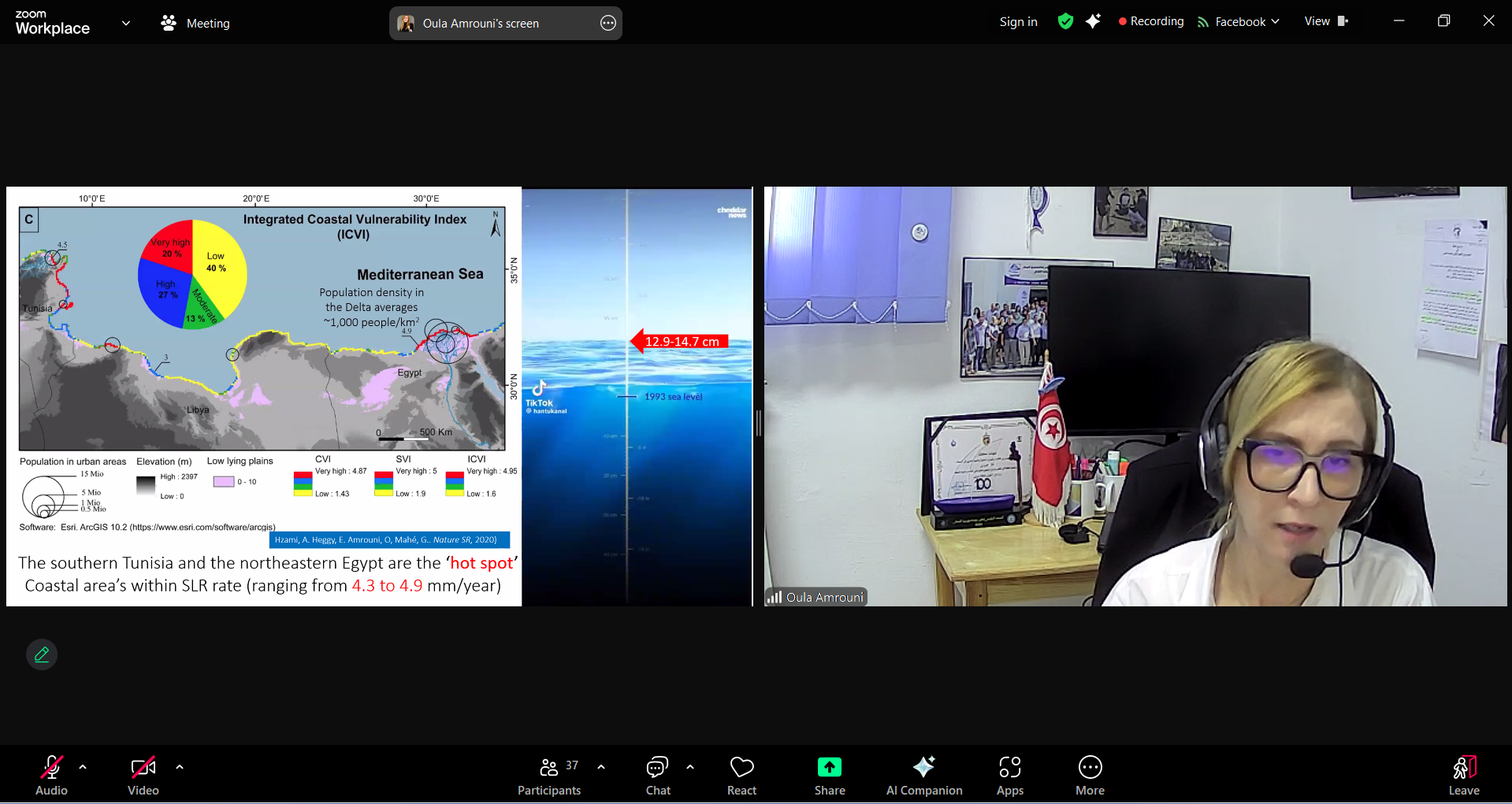The height and width of the screenshot is (804, 1512).
Task: Click the green annotation pencil icon
Action: tap(42, 654)
